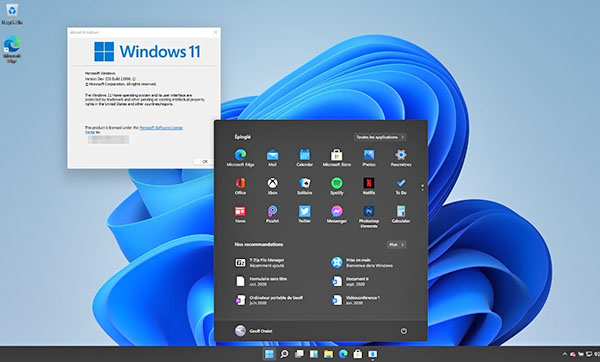
Task: Close the About Windows dialog
Action: click(215, 33)
